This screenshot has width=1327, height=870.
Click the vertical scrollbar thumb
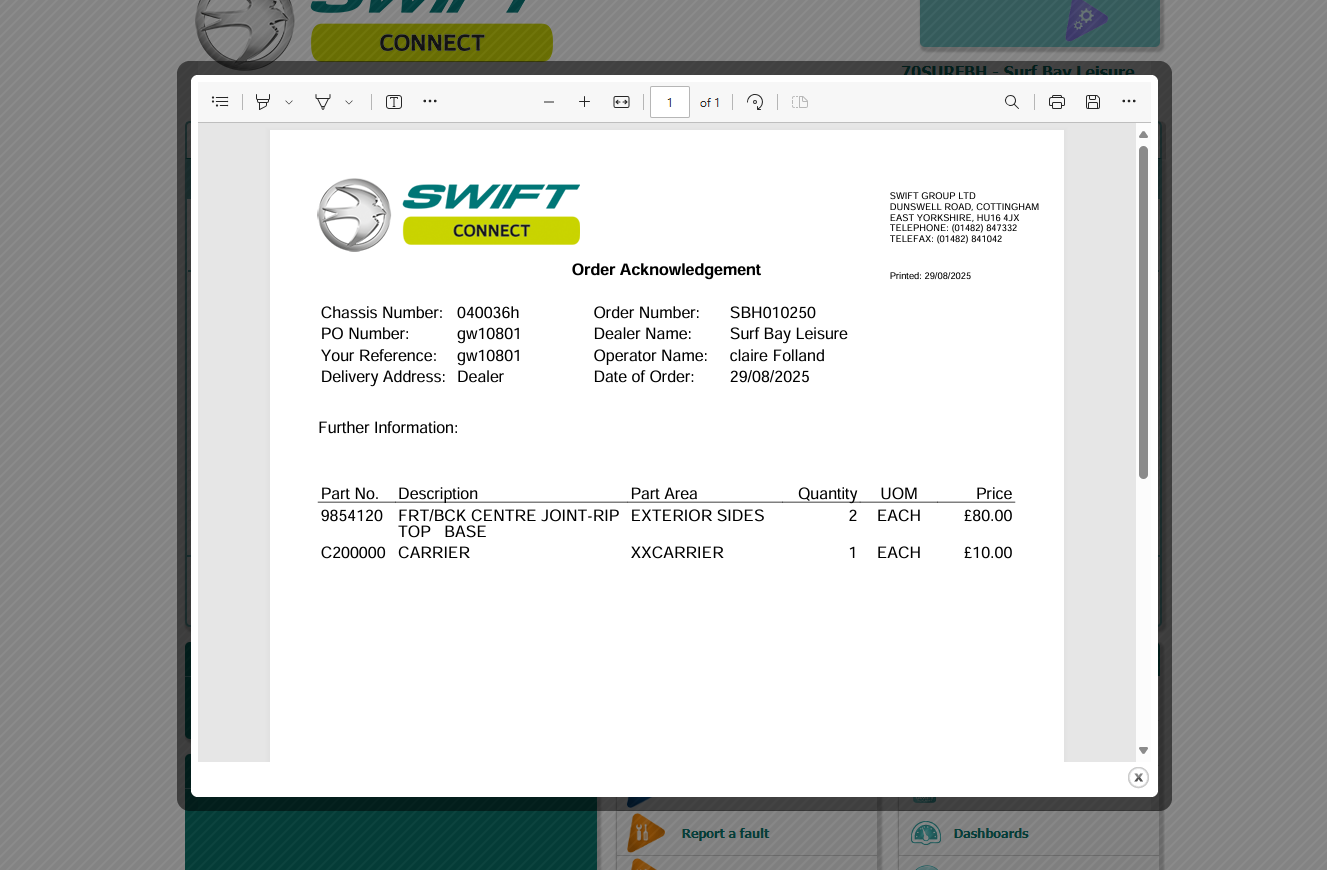(1143, 312)
